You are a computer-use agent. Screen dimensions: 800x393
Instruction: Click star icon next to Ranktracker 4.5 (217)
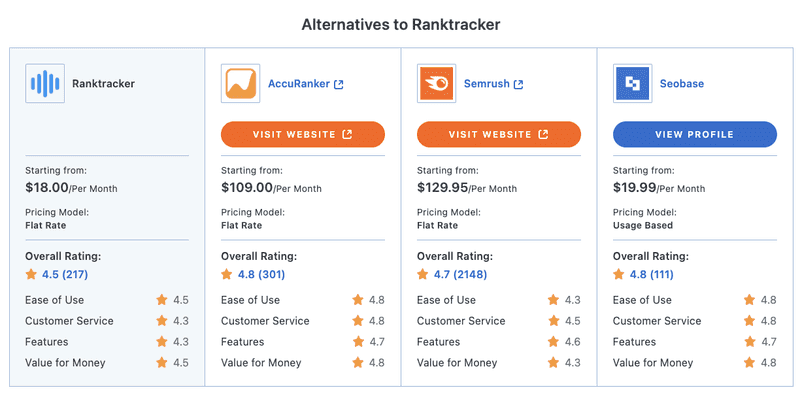[x=31, y=275]
